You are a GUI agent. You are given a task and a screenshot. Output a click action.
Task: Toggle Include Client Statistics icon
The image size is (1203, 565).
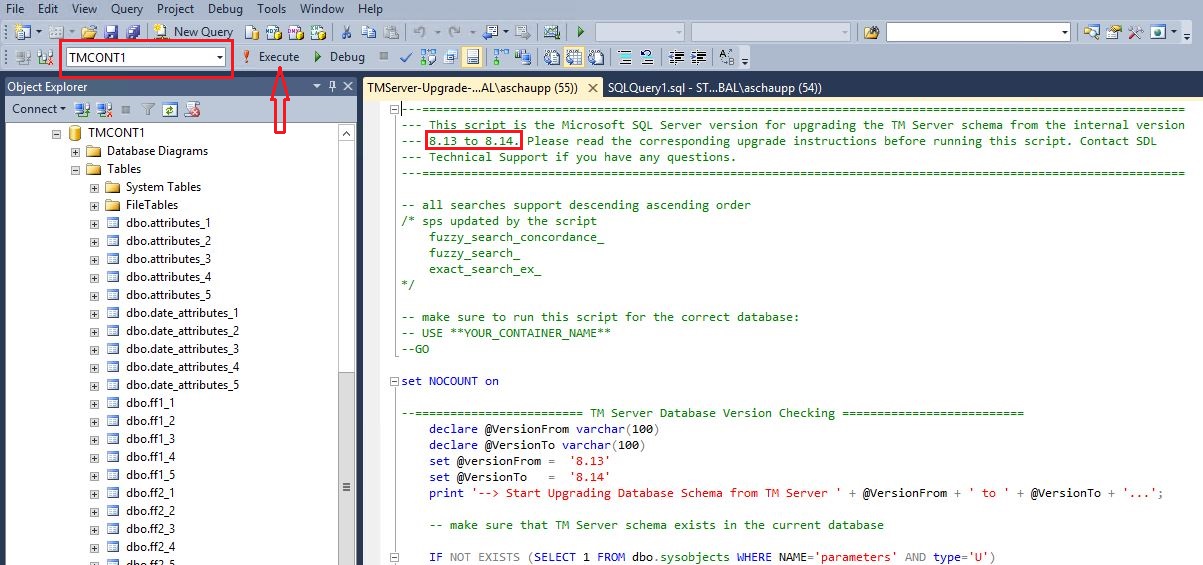pyautogui.click(x=524, y=57)
